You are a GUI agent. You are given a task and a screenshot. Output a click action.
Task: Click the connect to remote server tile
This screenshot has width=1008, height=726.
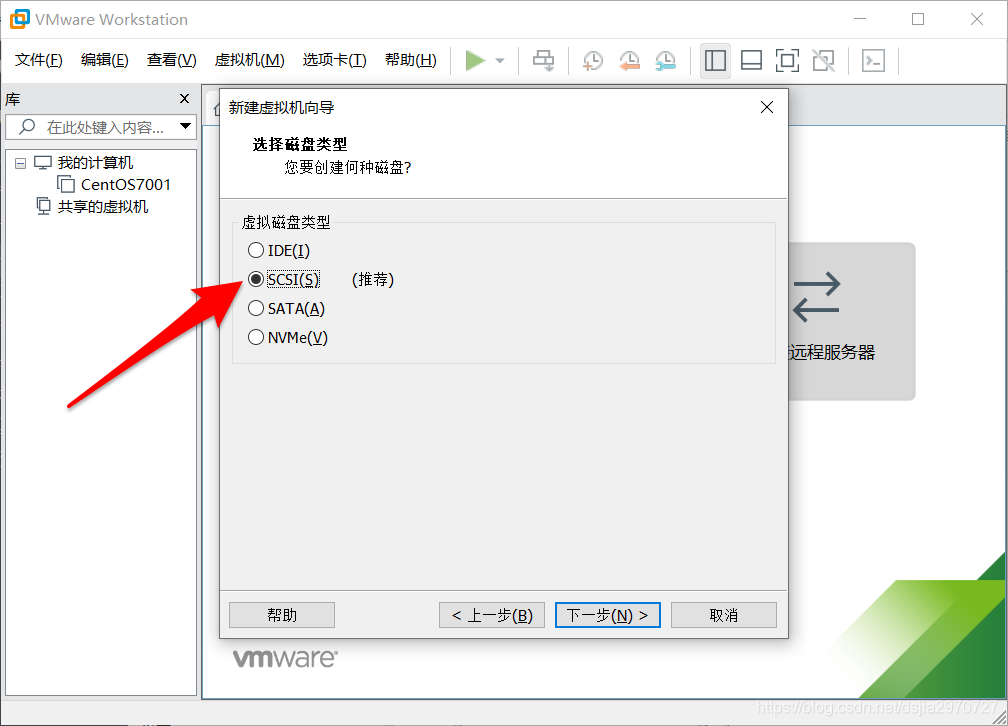point(851,321)
